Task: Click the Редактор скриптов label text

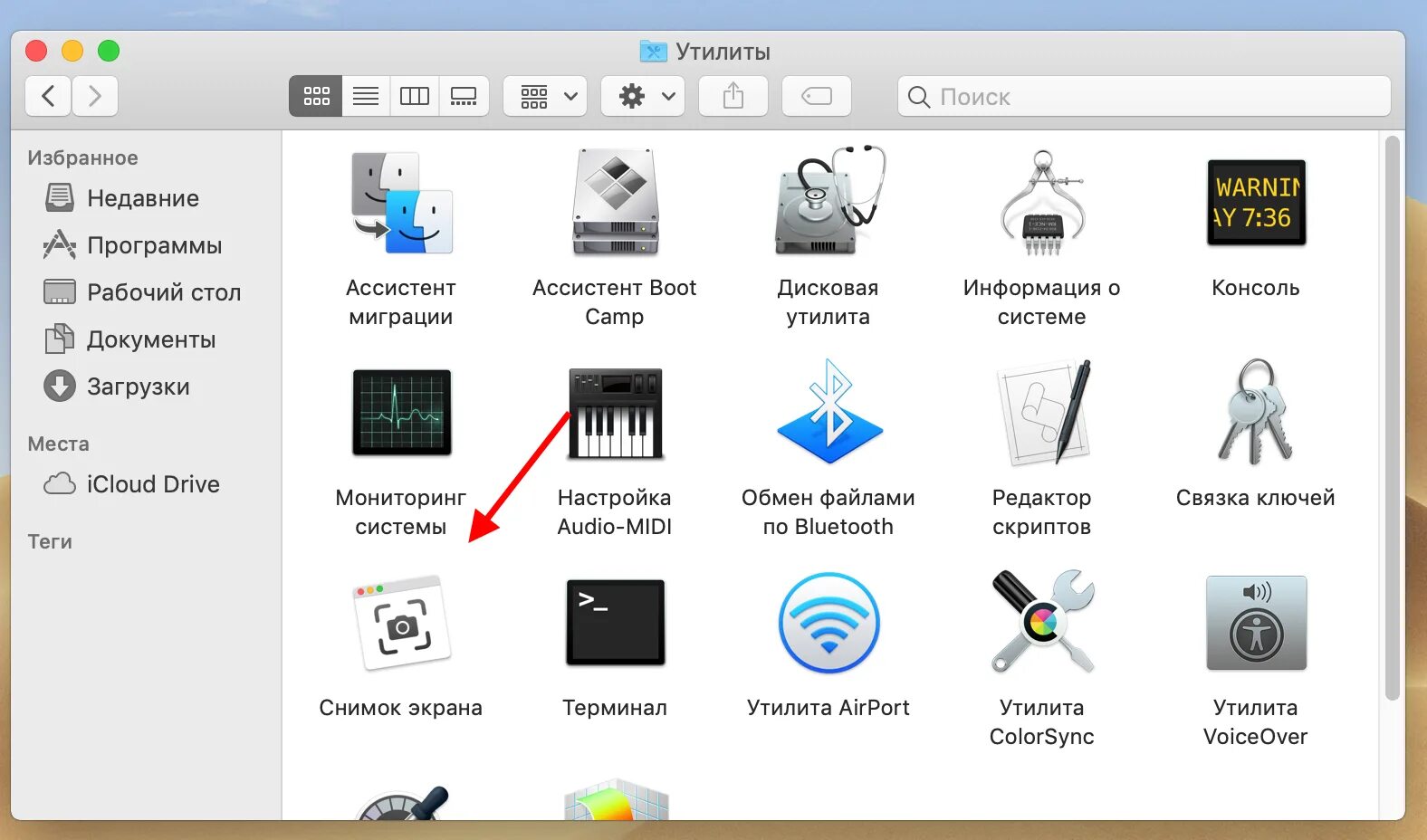Action: point(1042,512)
